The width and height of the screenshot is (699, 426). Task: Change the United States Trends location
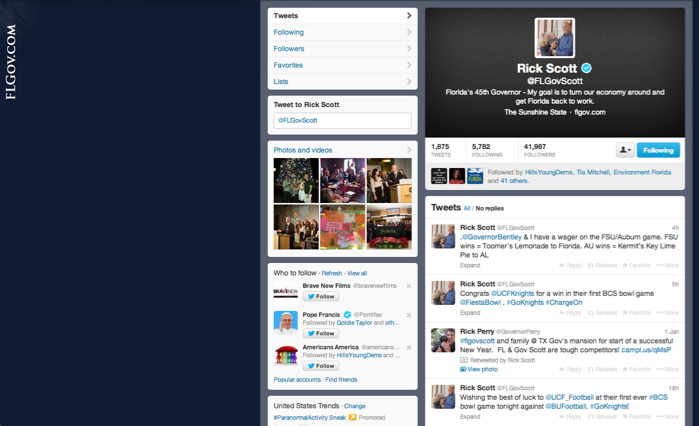point(354,406)
